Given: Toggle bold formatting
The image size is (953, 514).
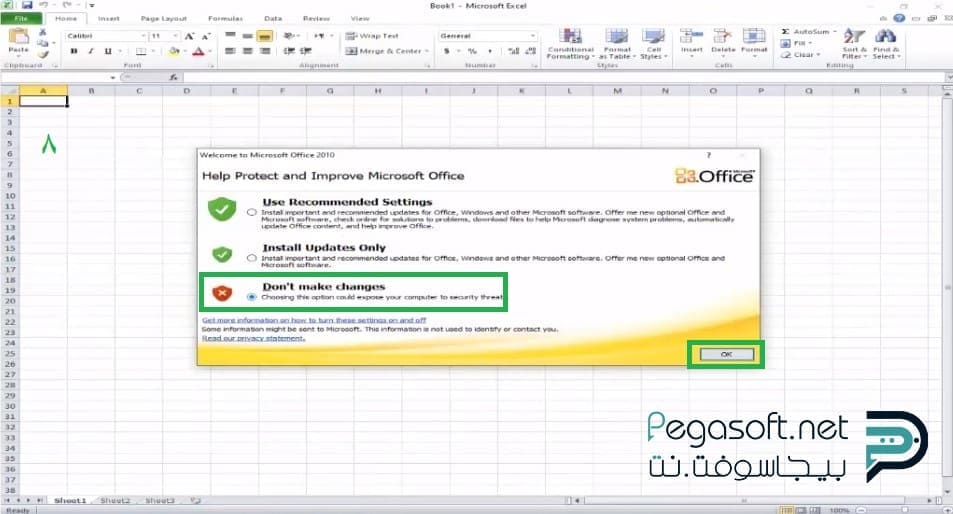Looking at the screenshot, I should [x=74, y=51].
